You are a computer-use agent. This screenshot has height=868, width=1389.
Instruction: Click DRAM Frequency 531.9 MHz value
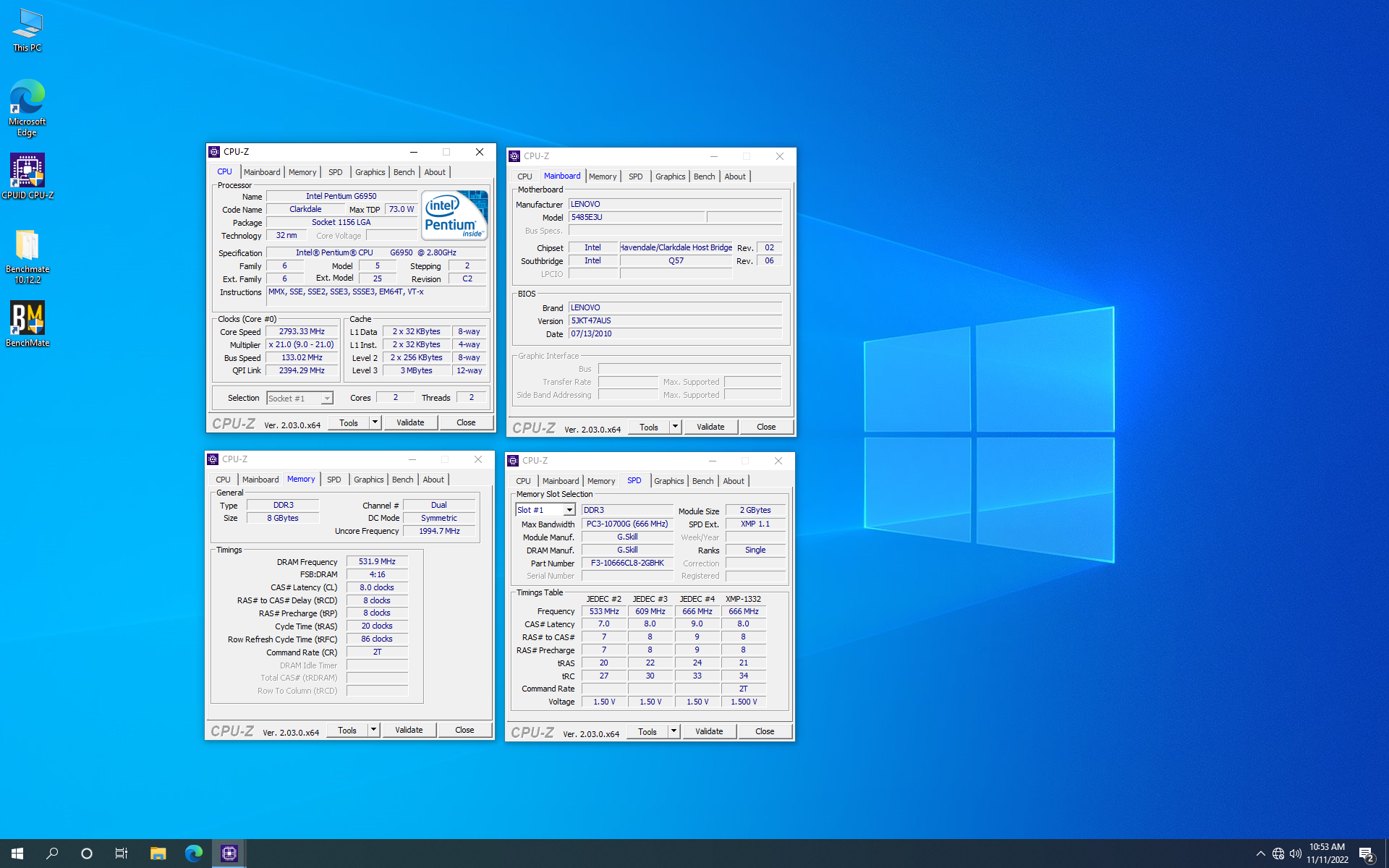[377, 561]
